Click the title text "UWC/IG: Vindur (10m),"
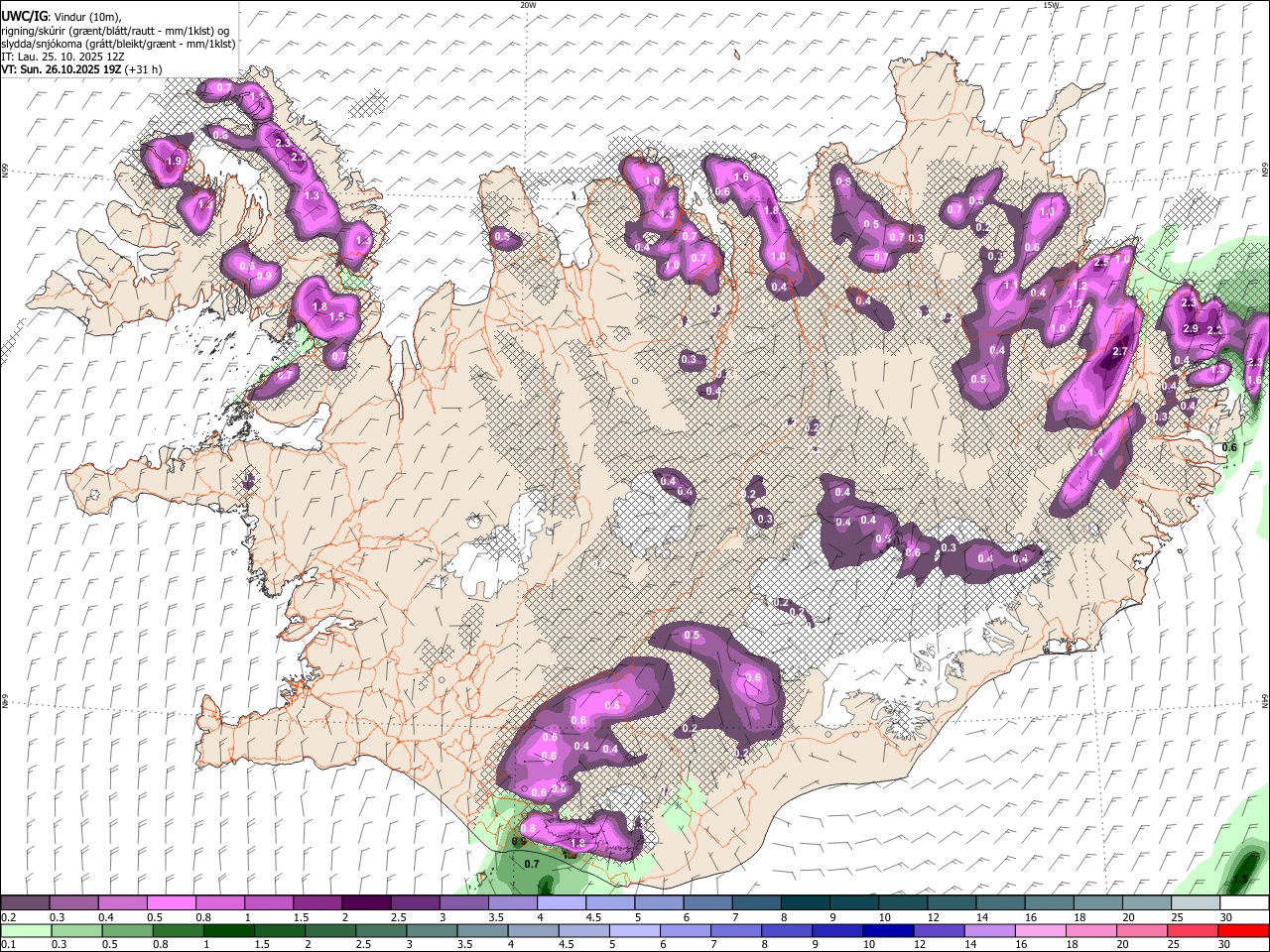This screenshot has height=952, width=1270. (61, 16)
